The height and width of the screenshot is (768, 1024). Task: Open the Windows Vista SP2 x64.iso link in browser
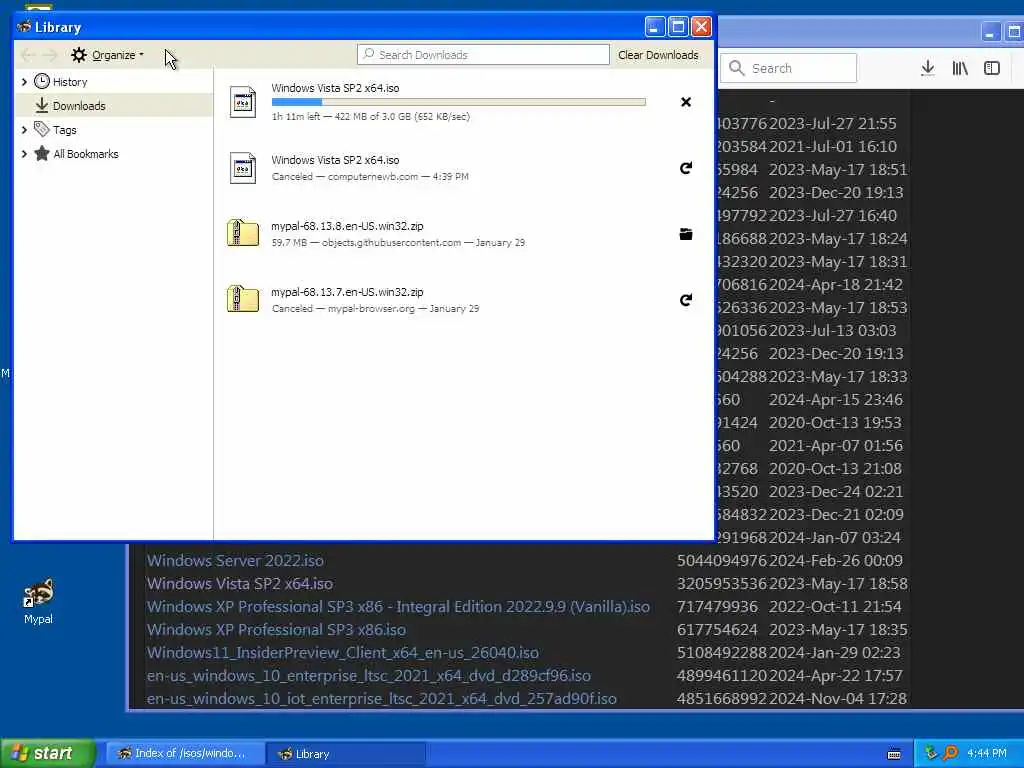[x=240, y=583]
